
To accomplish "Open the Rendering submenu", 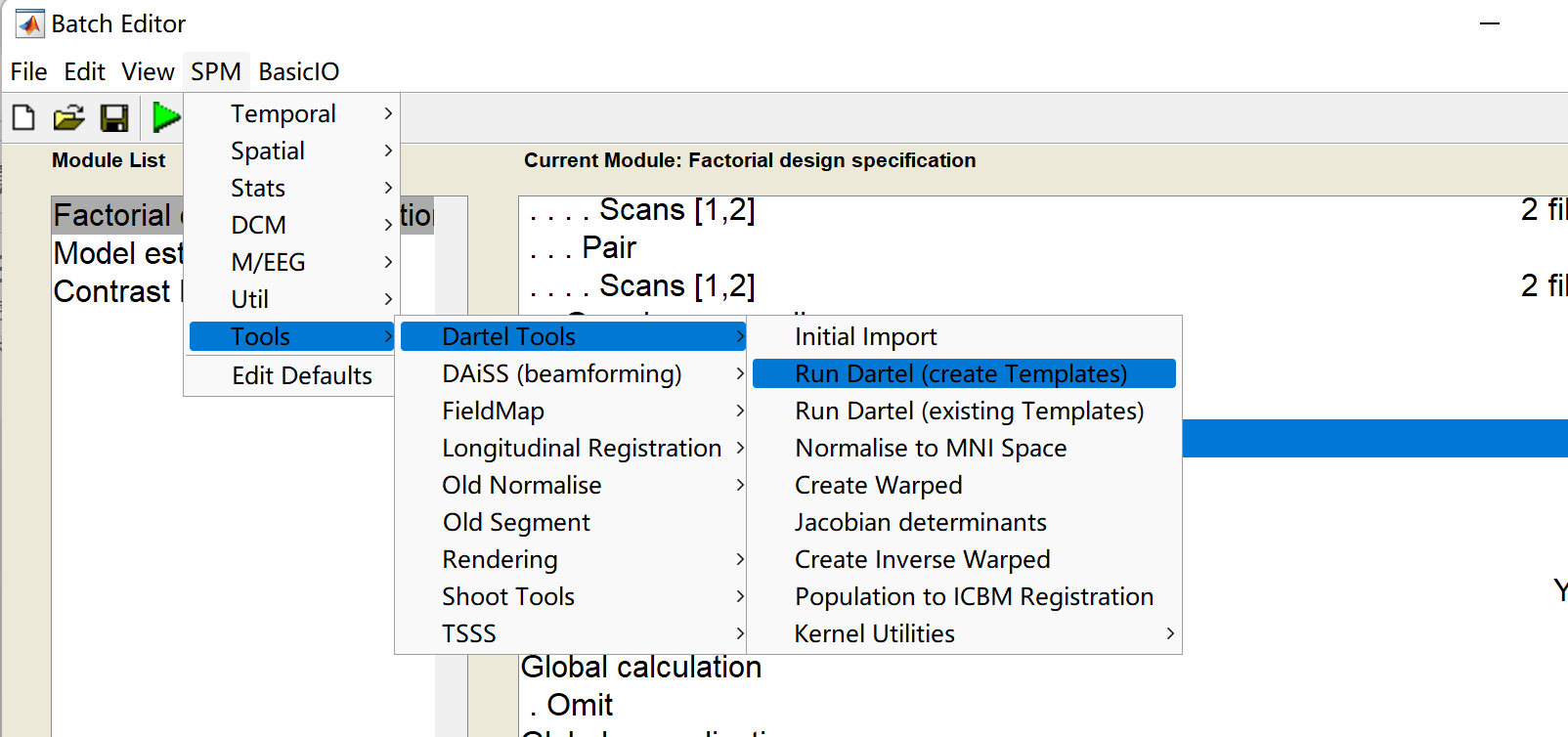I will pyautogui.click(x=573, y=559).
